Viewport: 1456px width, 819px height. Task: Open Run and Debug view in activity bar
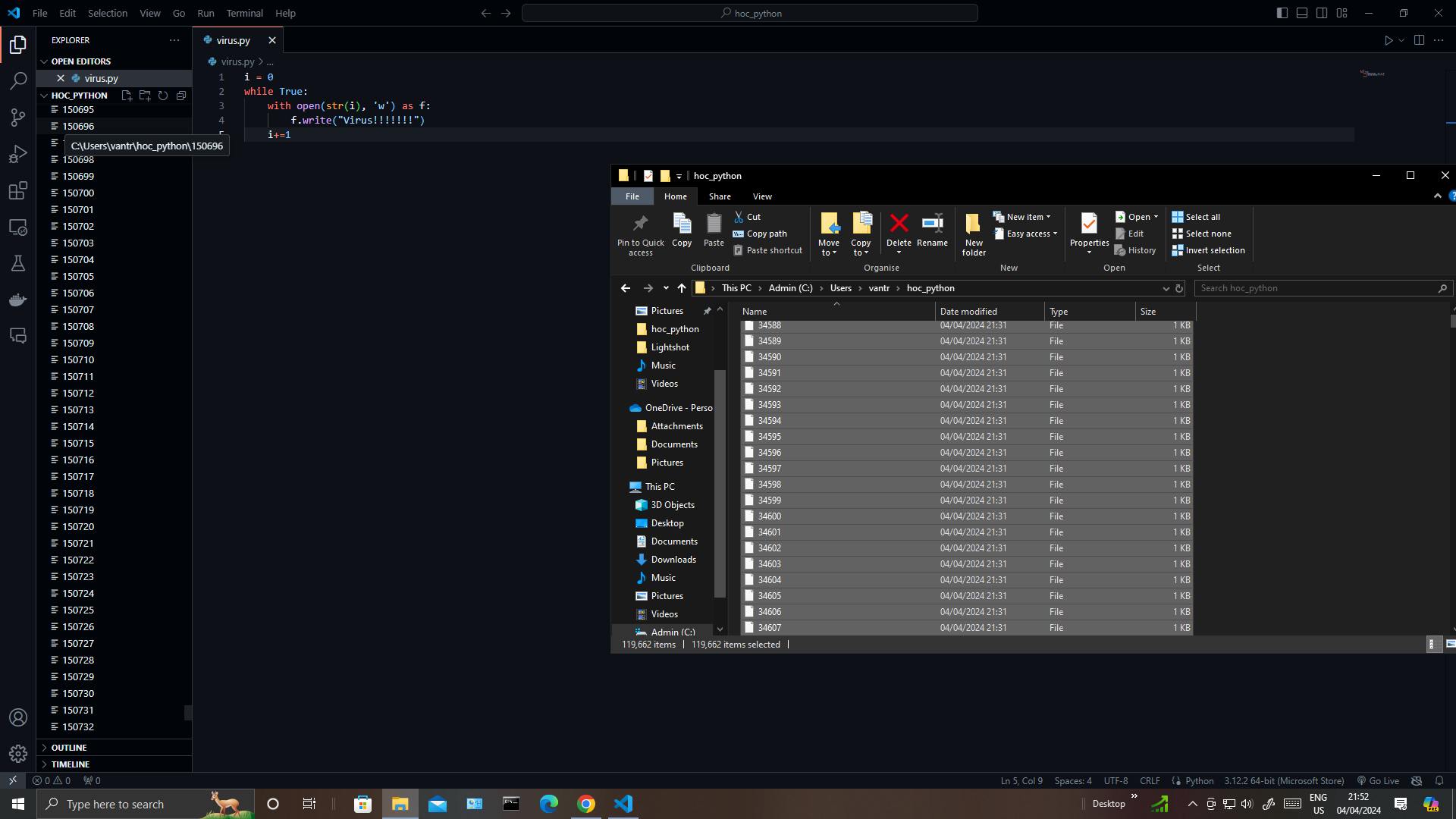pyautogui.click(x=18, y=154)
